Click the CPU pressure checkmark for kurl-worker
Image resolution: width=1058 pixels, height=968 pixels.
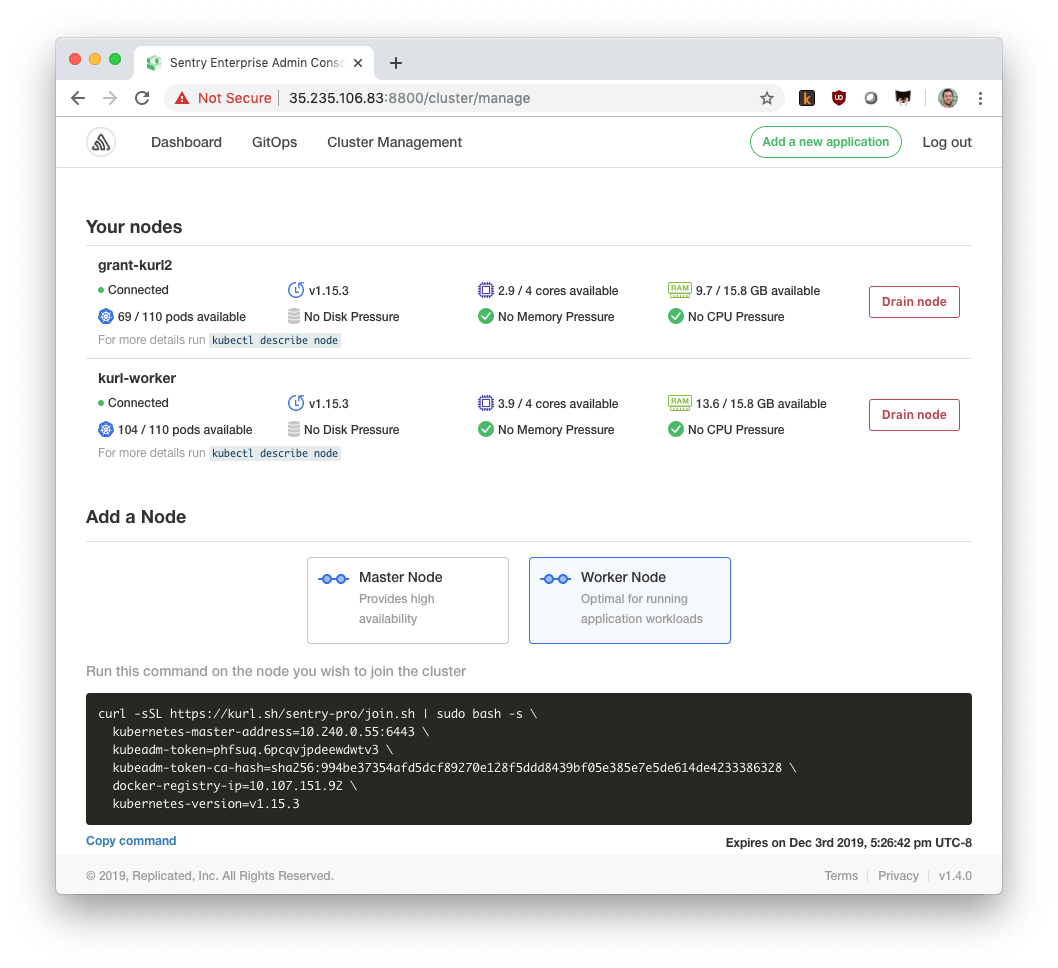[x=675, y=429]
